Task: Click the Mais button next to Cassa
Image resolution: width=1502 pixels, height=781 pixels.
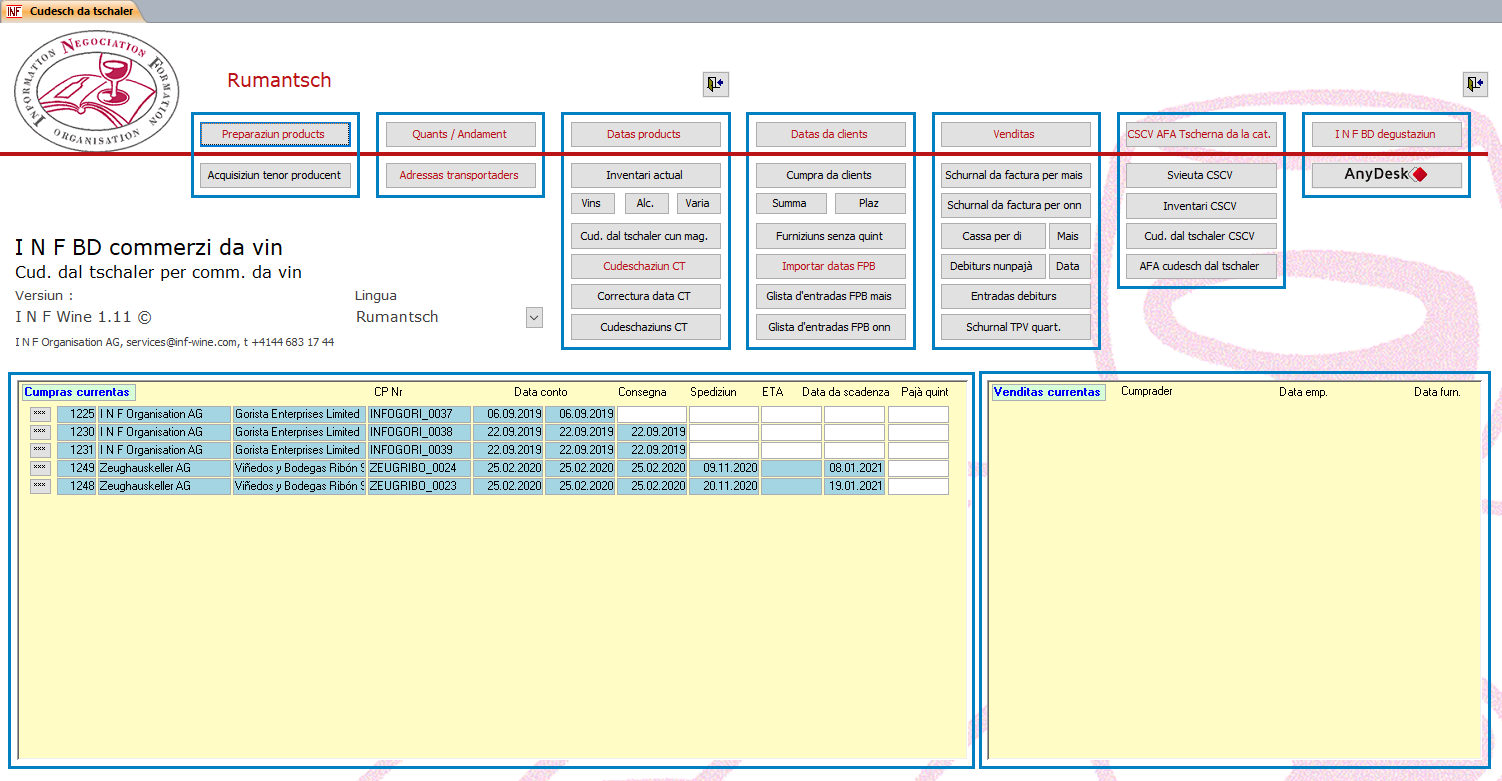Action: [1070, 236]
